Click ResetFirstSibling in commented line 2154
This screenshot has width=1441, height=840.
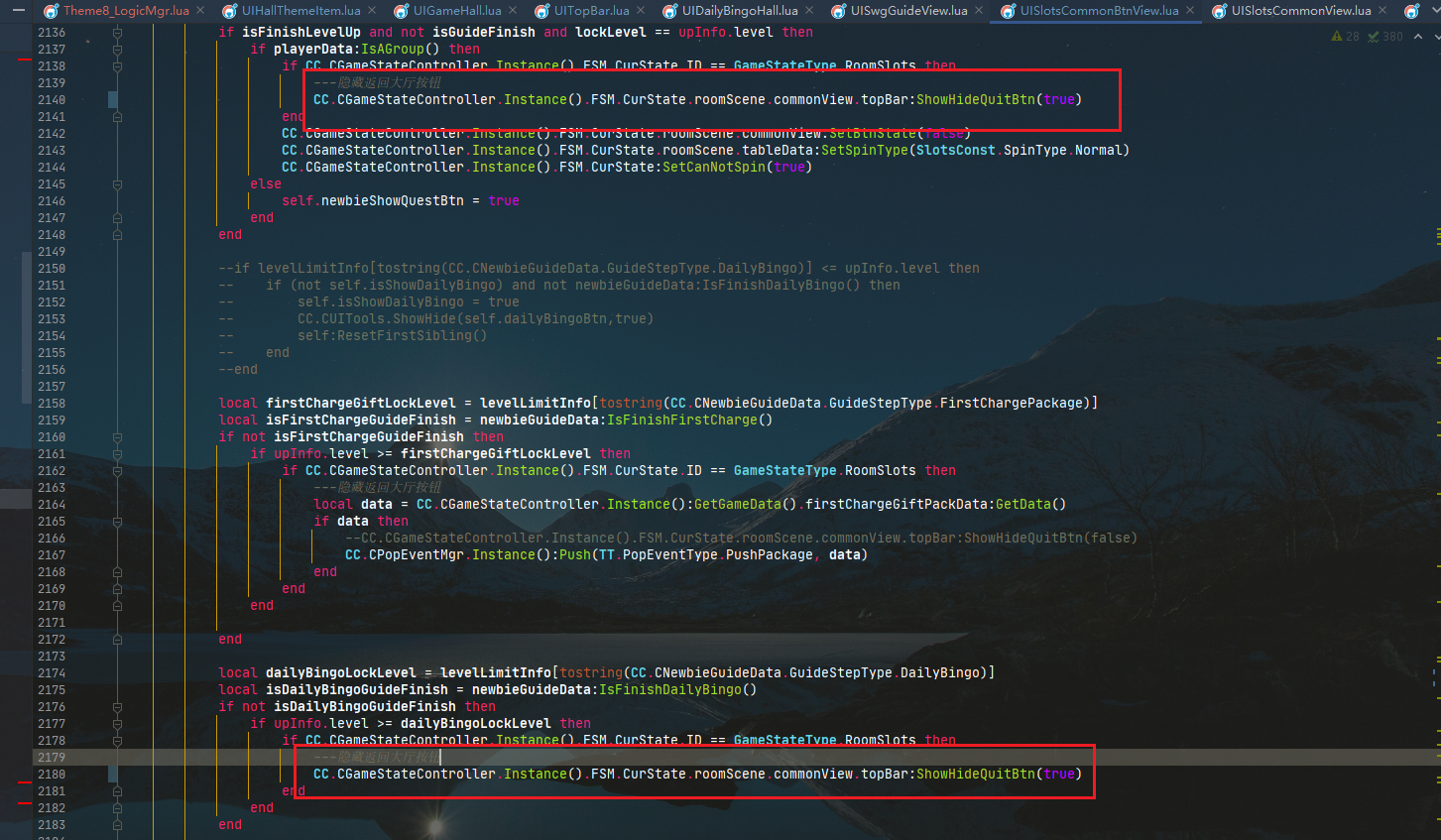click(405, 336)
